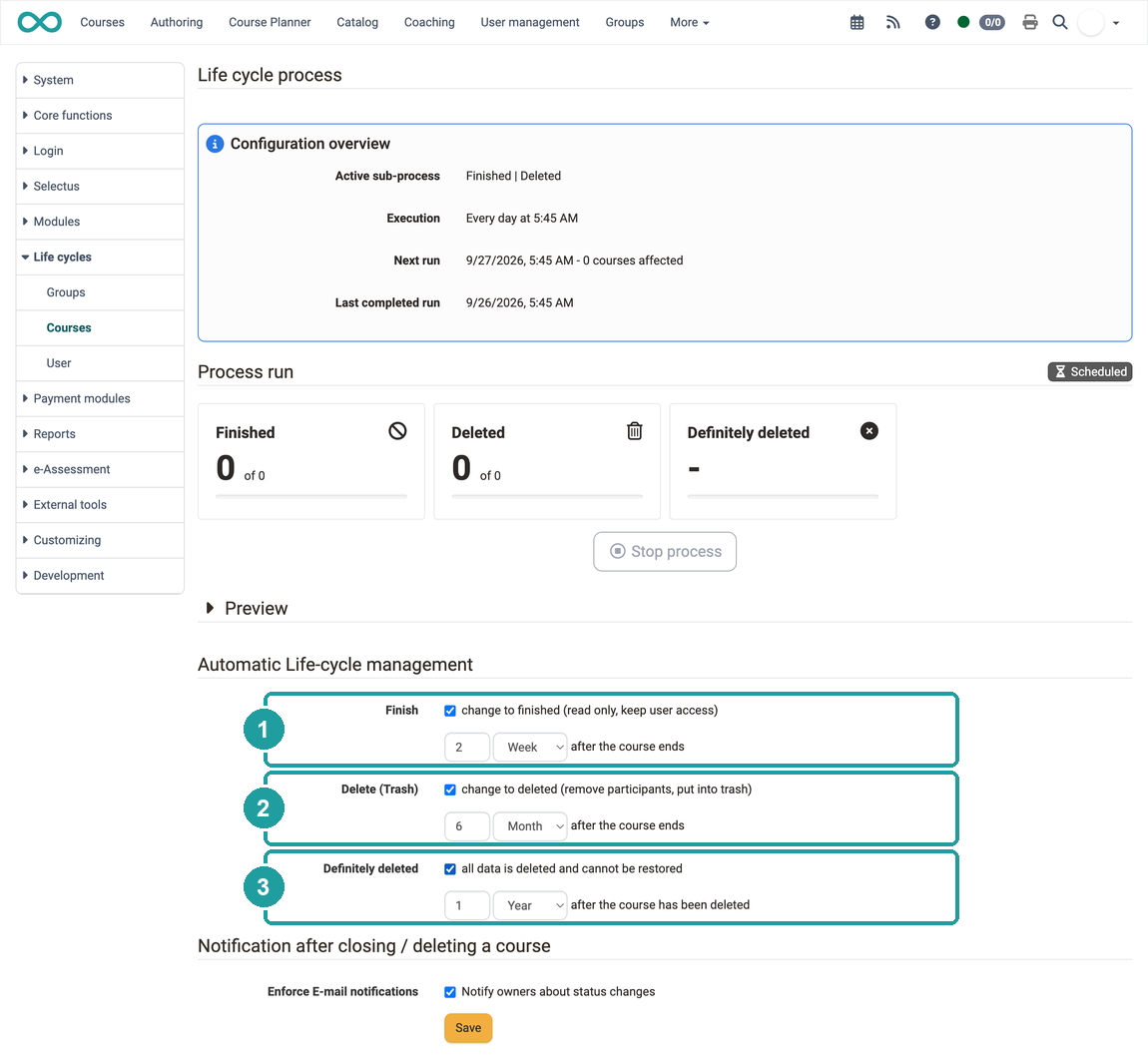The height and width of the screenshot is (1060, 1148).
Task: Click the Stop process button
Action: tap(665, 551)
